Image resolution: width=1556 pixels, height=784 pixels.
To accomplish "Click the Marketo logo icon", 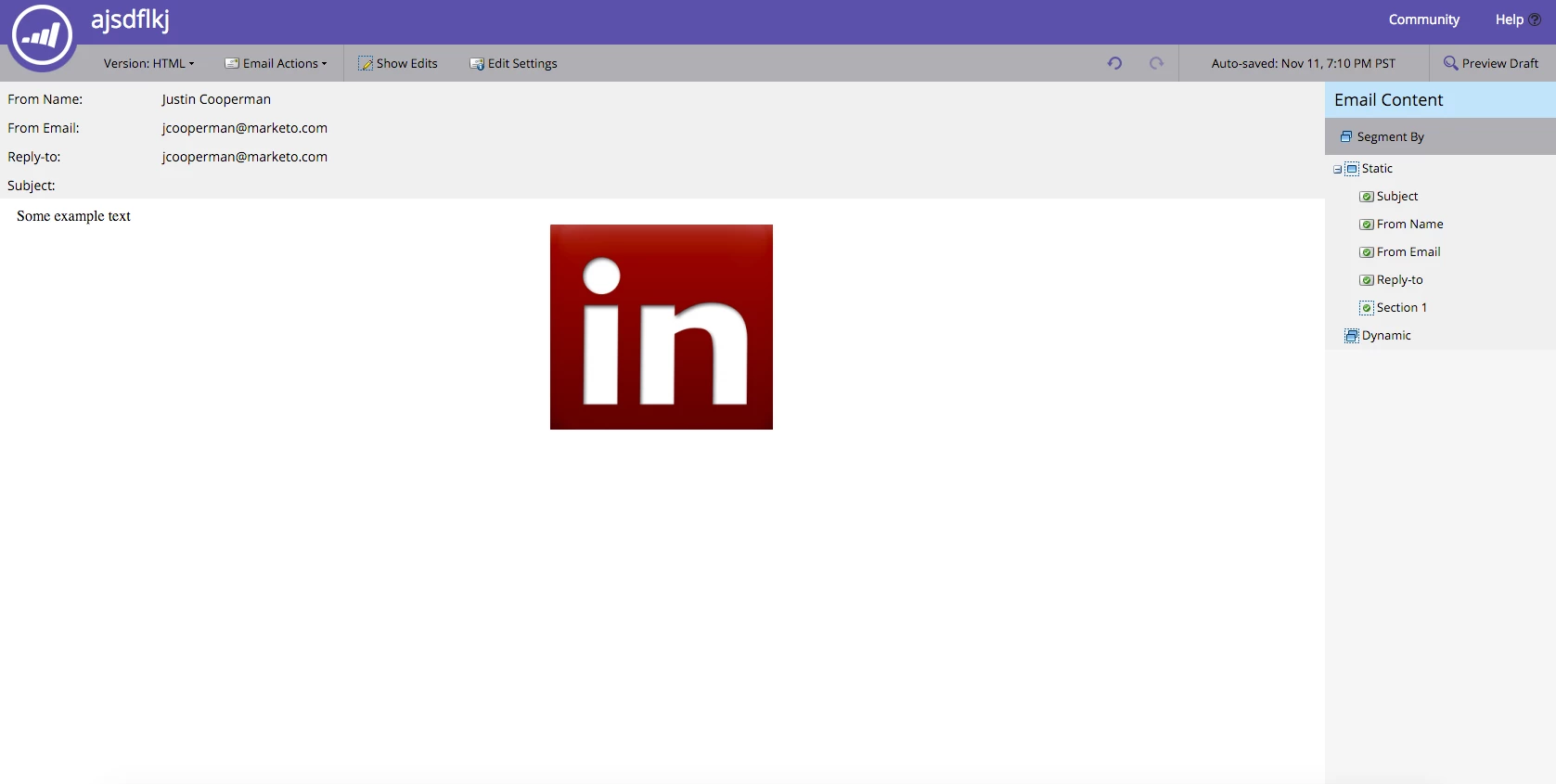I will 42,37.
